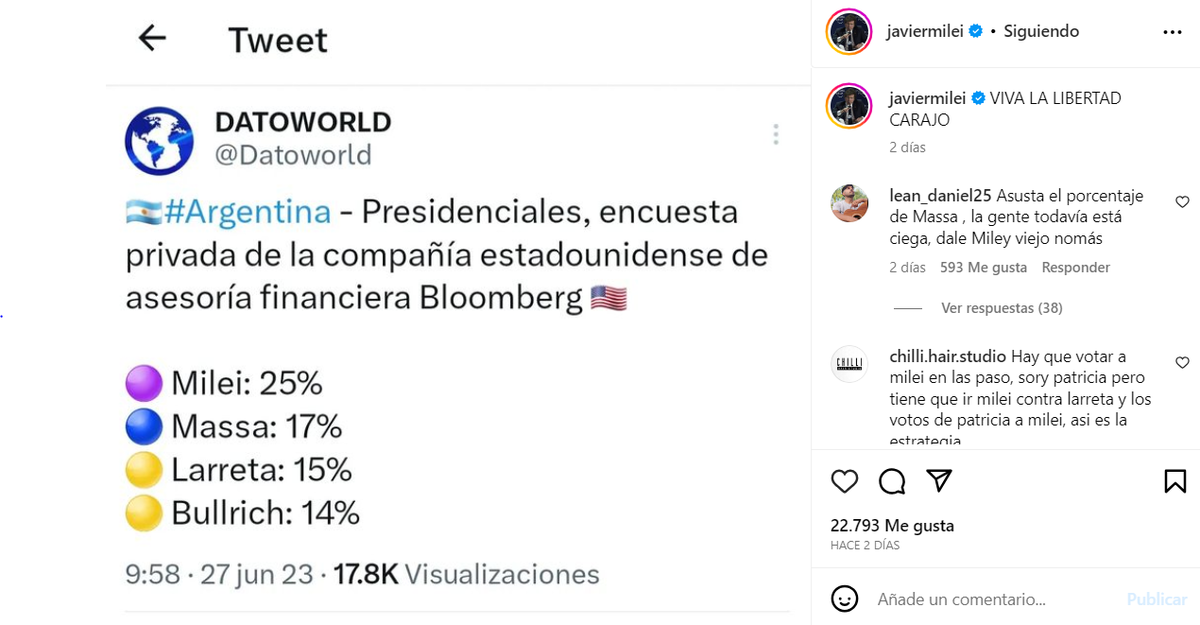Click the DATOWORLD globe avatar
Image resolution: width=1200 pixels, height=625 pixels.
point(159,140)
